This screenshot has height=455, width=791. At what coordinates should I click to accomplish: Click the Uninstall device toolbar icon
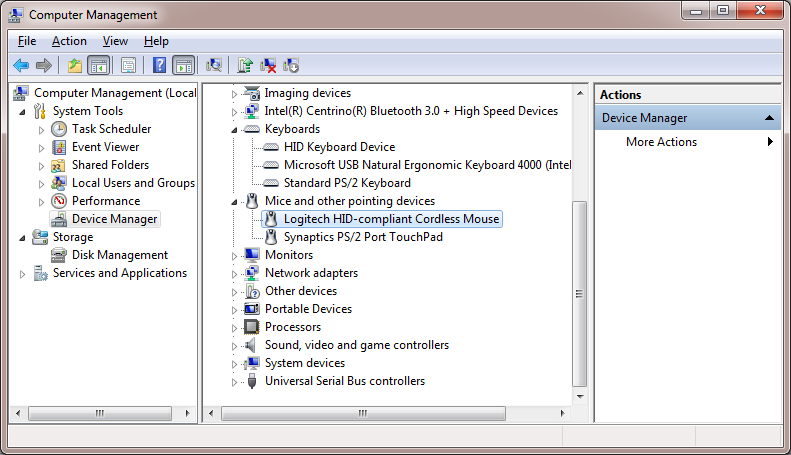(x=268, y=65)
